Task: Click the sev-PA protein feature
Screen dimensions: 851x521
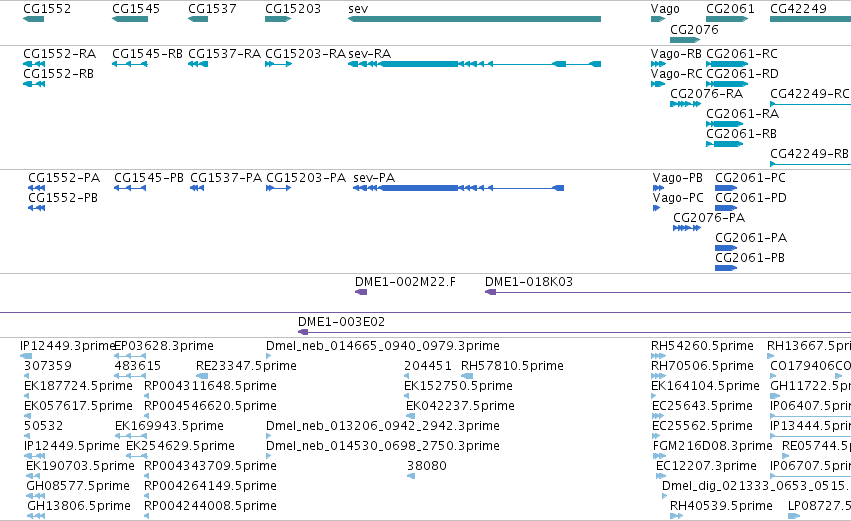Action: (x=459, y=188)
